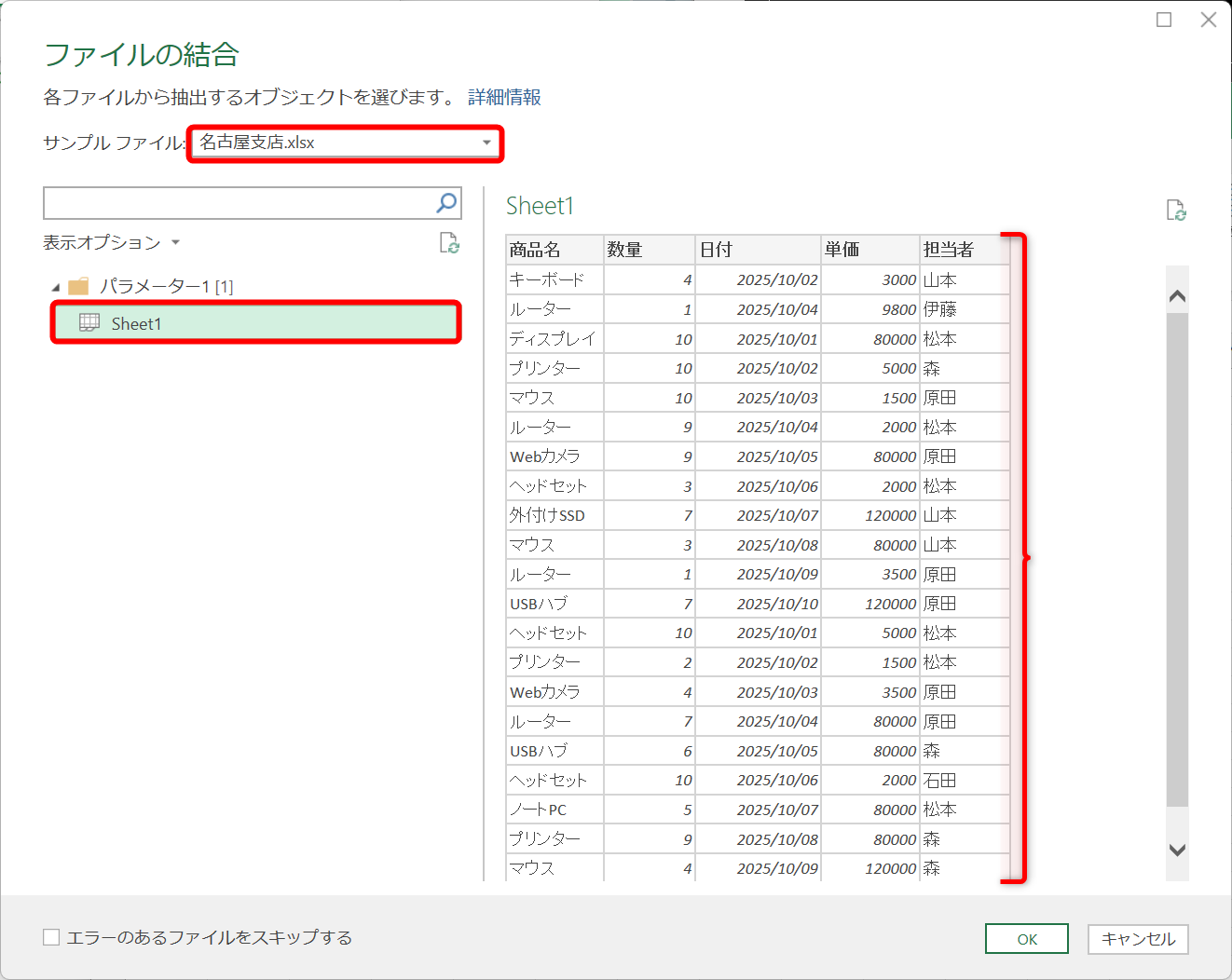Collapse the パラメーター1 tree node
This screenshot has width=1232, height=980.
[x=56, y=286]
